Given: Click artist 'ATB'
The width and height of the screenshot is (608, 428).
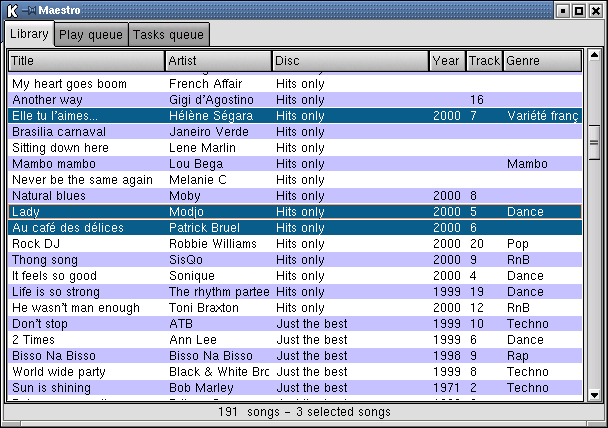Looking at the screenshot, I should (x=181, y=324).
